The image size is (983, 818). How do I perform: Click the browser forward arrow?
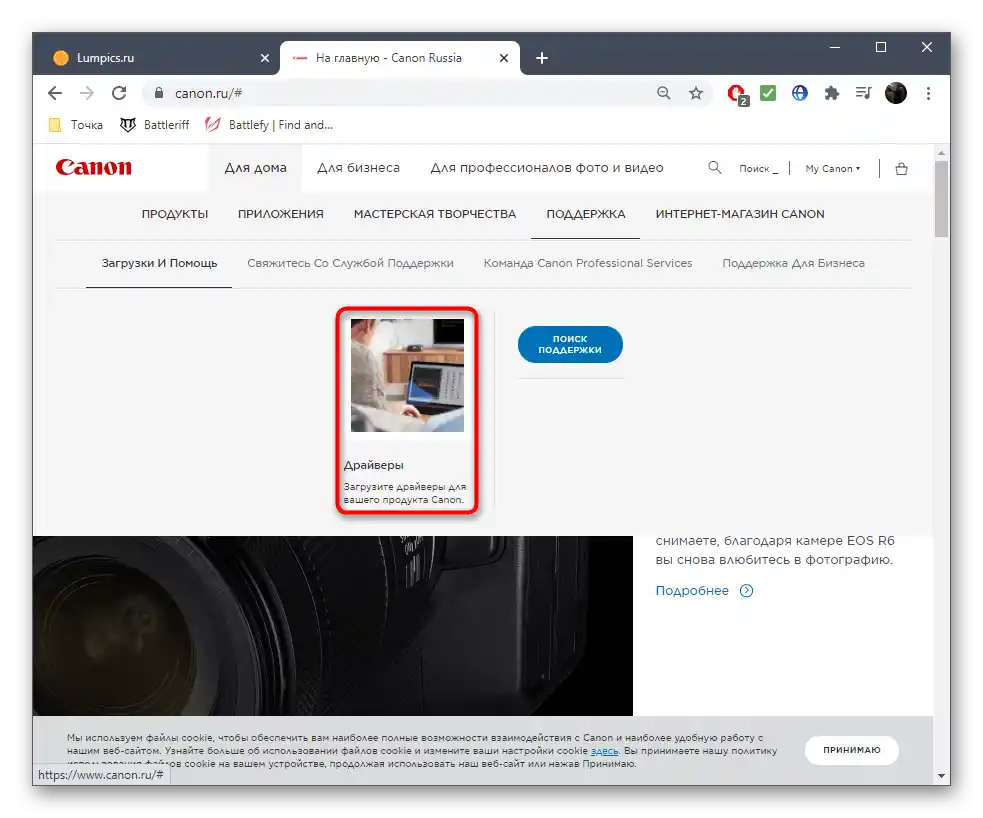[x=87, y=93]
